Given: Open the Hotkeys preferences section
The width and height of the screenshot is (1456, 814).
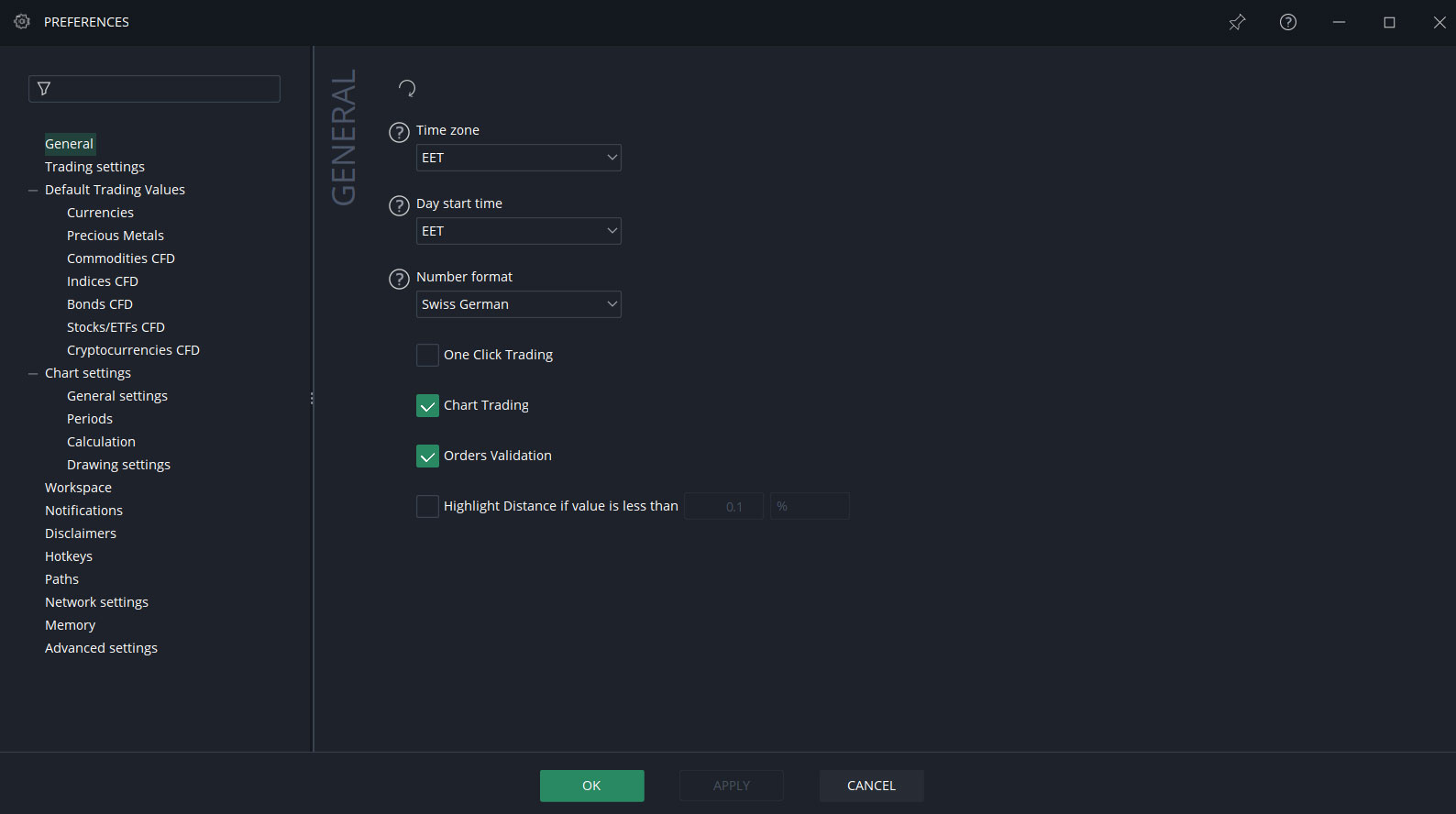Looking at the screenshot, I should (69, 556).
